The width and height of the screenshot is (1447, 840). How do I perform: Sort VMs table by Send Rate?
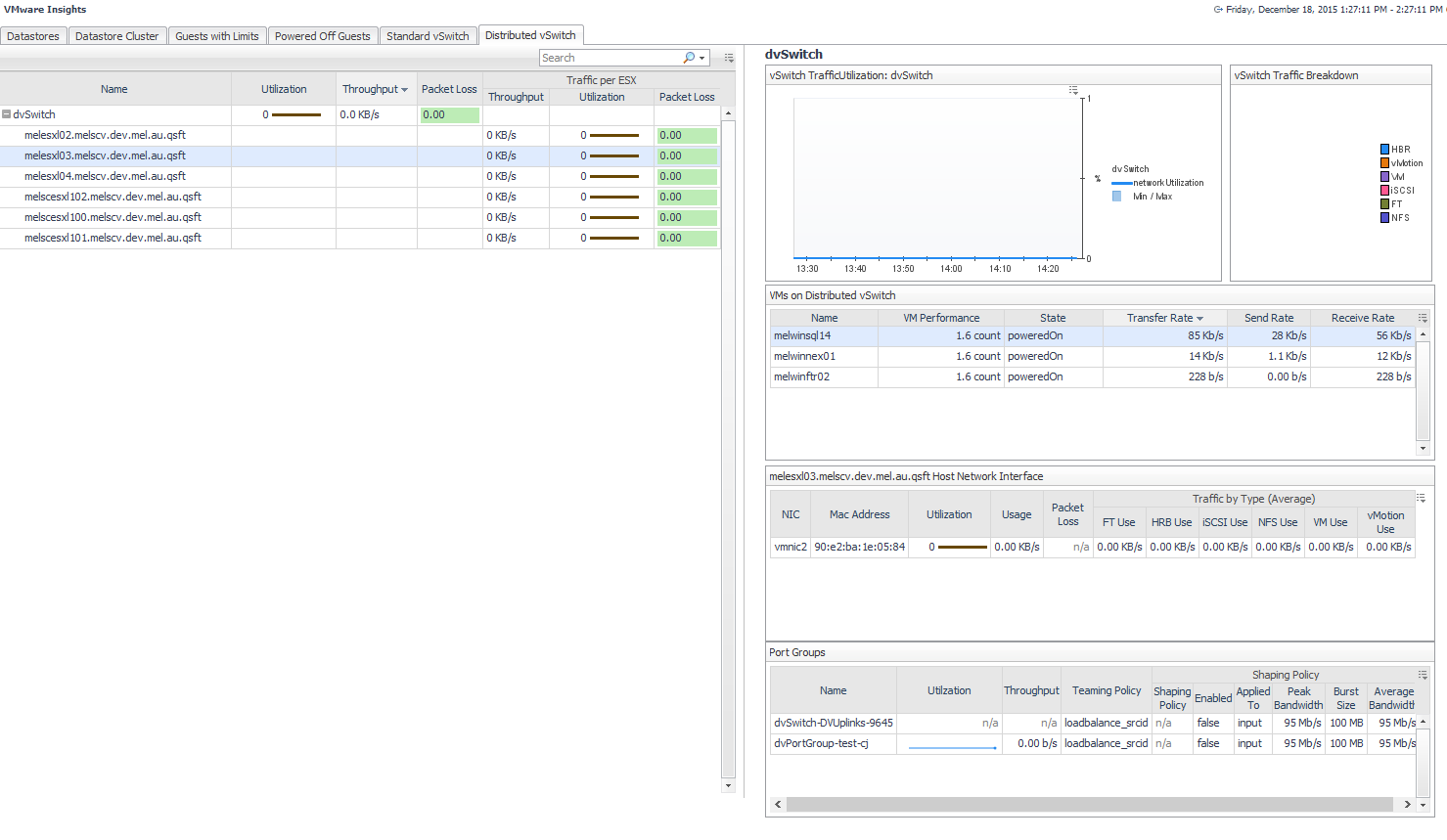click(x=1269, y=318)
